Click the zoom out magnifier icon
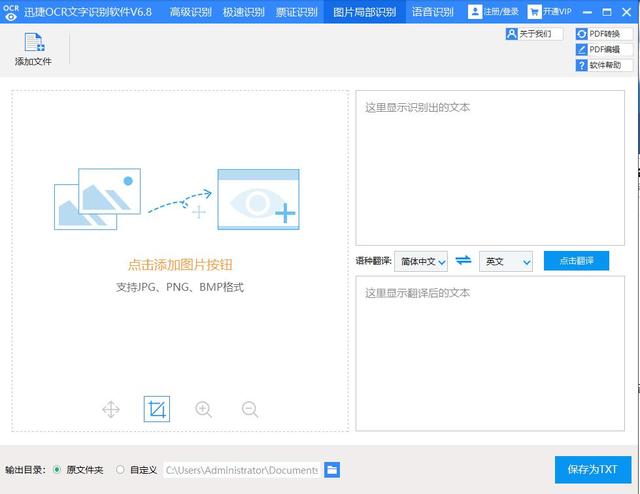This screenshot has height=494, width=640. coord(250,409)
